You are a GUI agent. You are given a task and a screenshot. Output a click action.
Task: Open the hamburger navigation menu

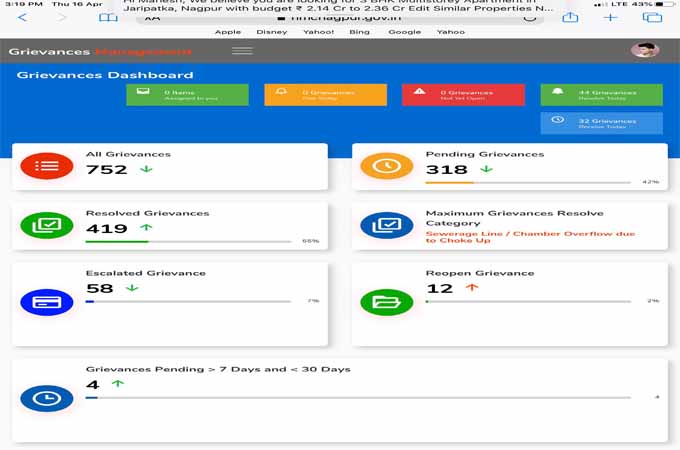pos(242,51)
